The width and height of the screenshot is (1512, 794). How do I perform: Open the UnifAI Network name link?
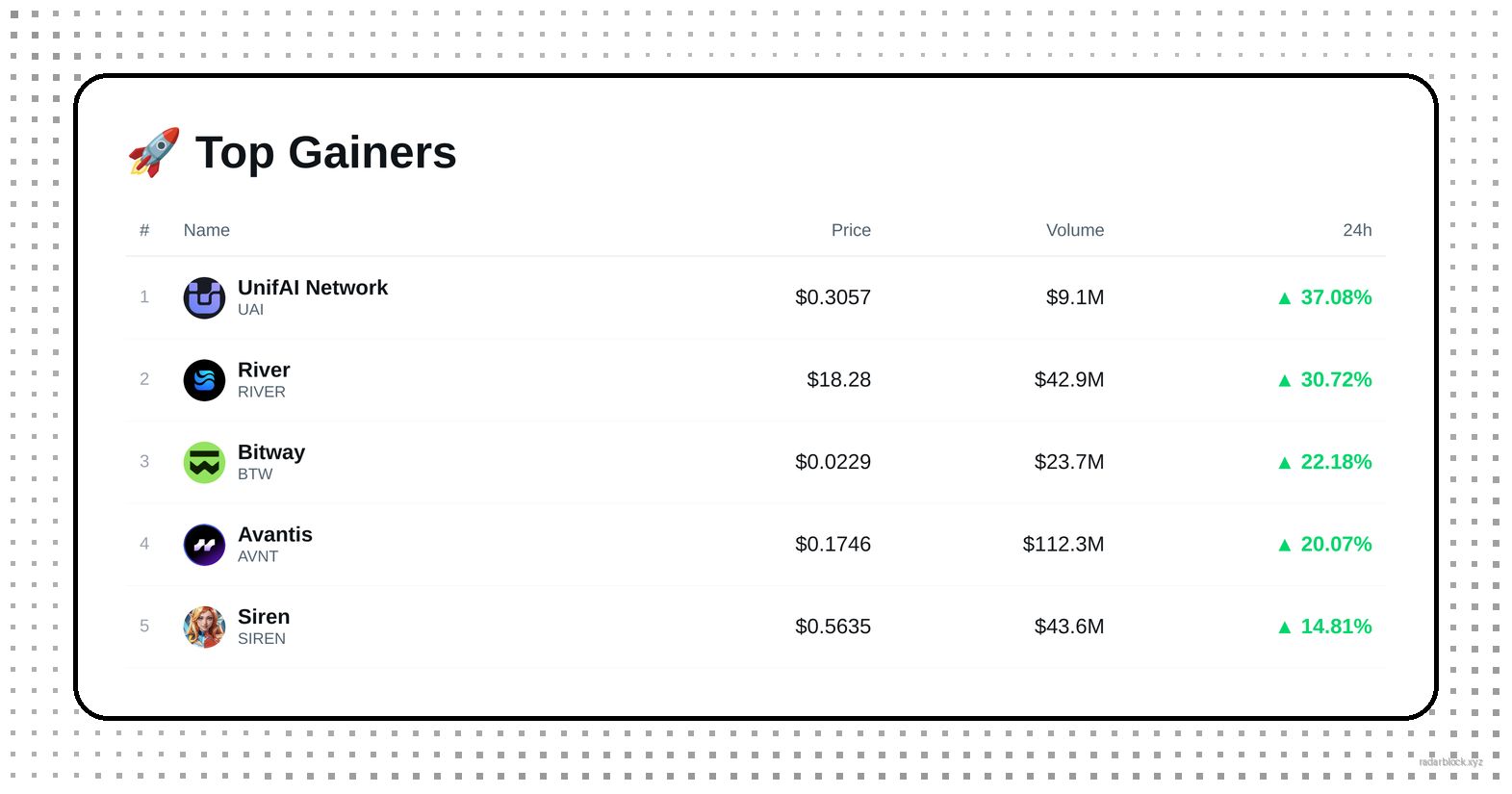[313, 288]
